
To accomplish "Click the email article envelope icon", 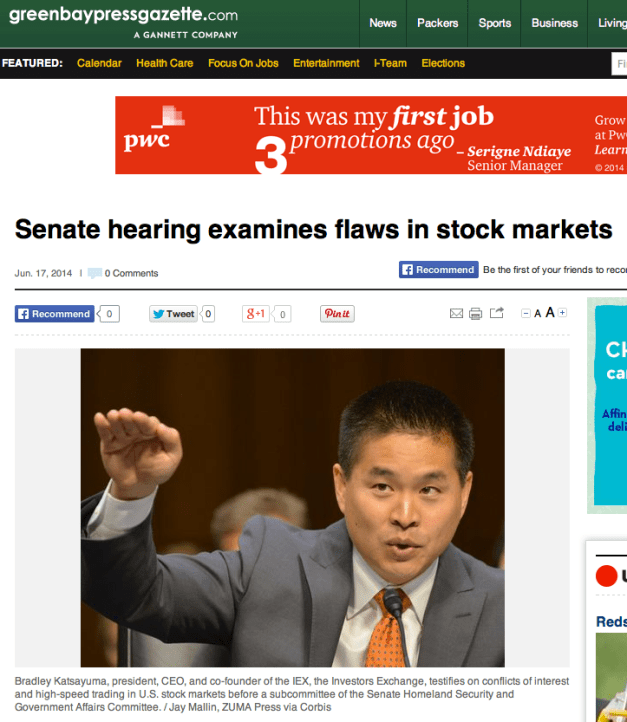I will click(x=456, y=314).
